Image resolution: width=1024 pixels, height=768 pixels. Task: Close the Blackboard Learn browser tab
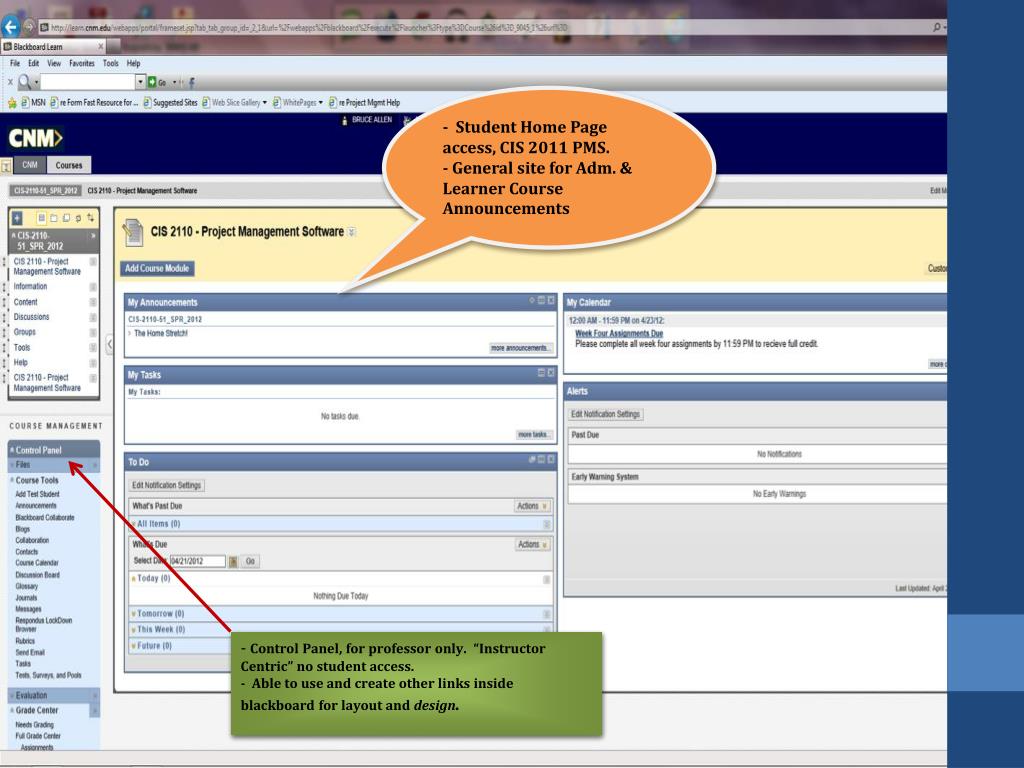[x=101, y=46]
